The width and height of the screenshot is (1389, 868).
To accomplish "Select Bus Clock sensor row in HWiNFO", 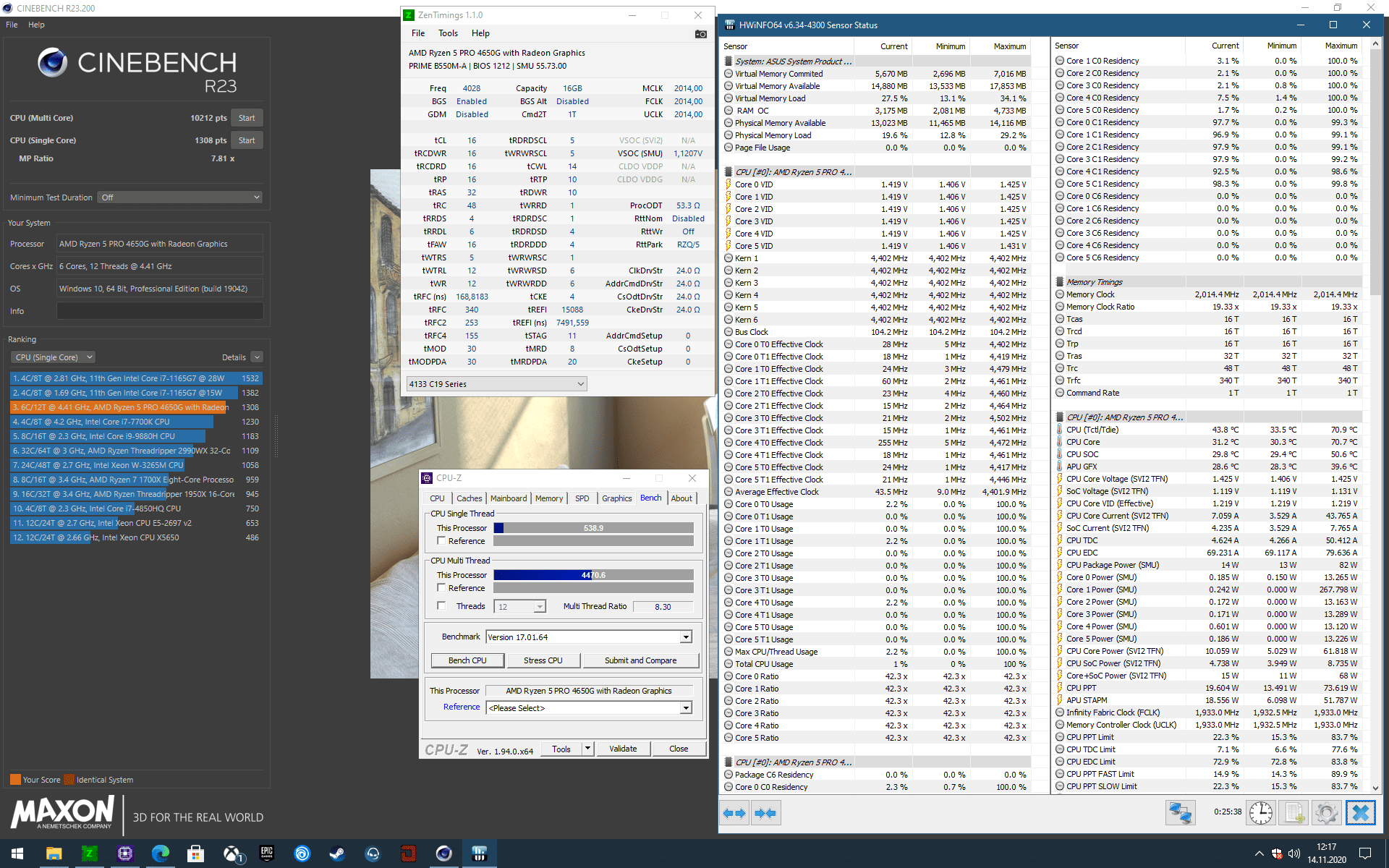I will click(875, 332).
